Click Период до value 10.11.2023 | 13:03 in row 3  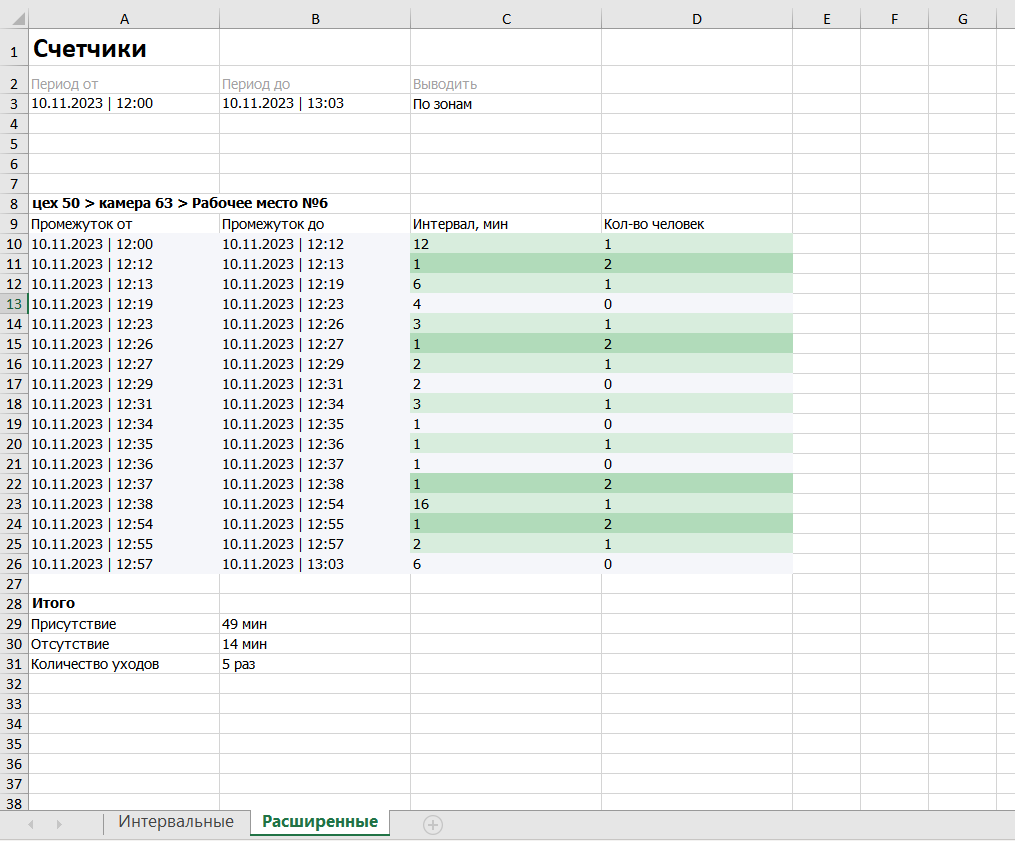pyautogui.click(x=315, y=104)
